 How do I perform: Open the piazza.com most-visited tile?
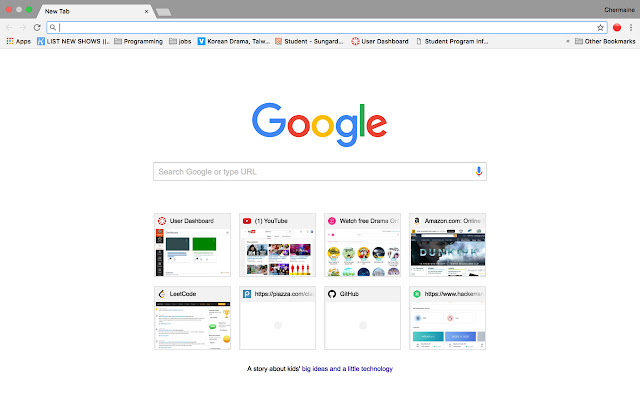(x=278, y=318)
